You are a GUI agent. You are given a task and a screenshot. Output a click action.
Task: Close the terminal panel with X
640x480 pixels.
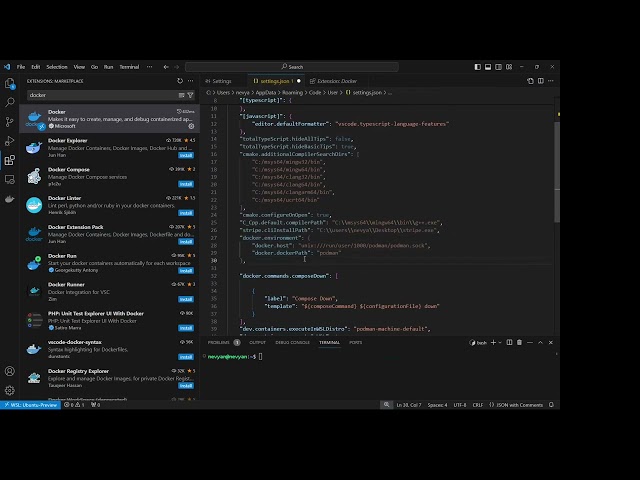pyautogui.click(x=551, y=342)
